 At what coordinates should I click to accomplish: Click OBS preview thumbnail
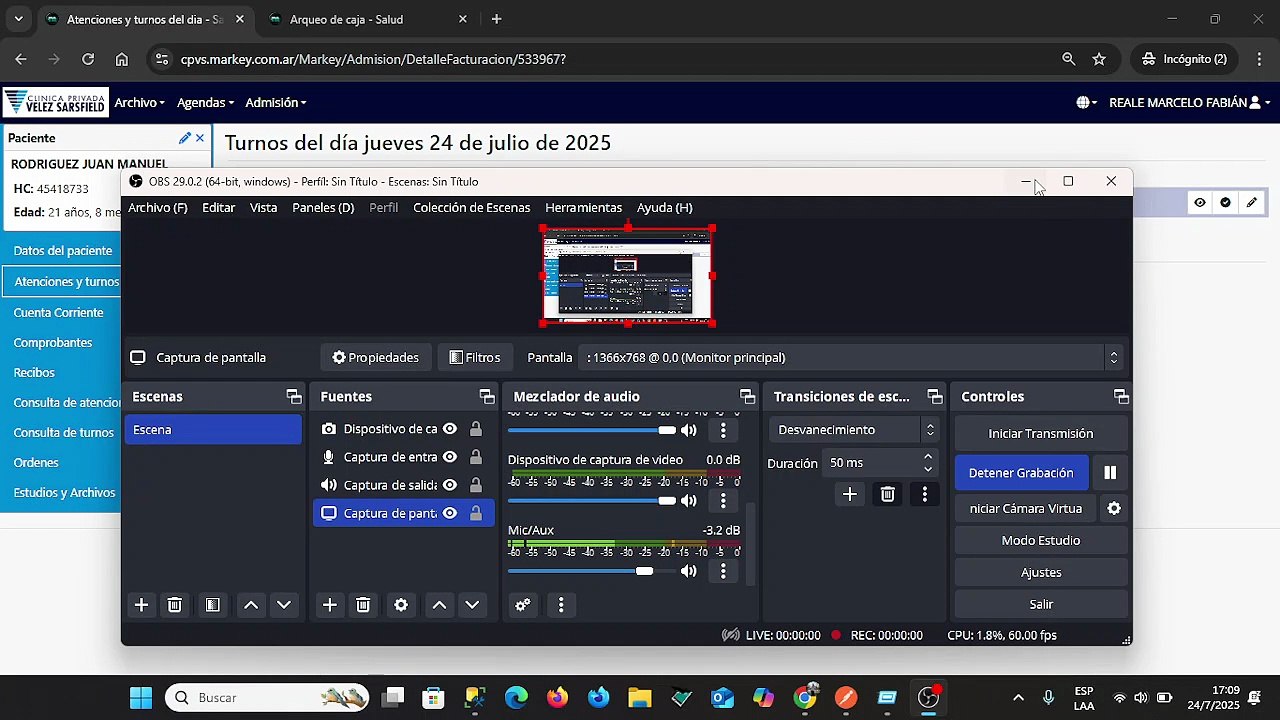(628, 276)
